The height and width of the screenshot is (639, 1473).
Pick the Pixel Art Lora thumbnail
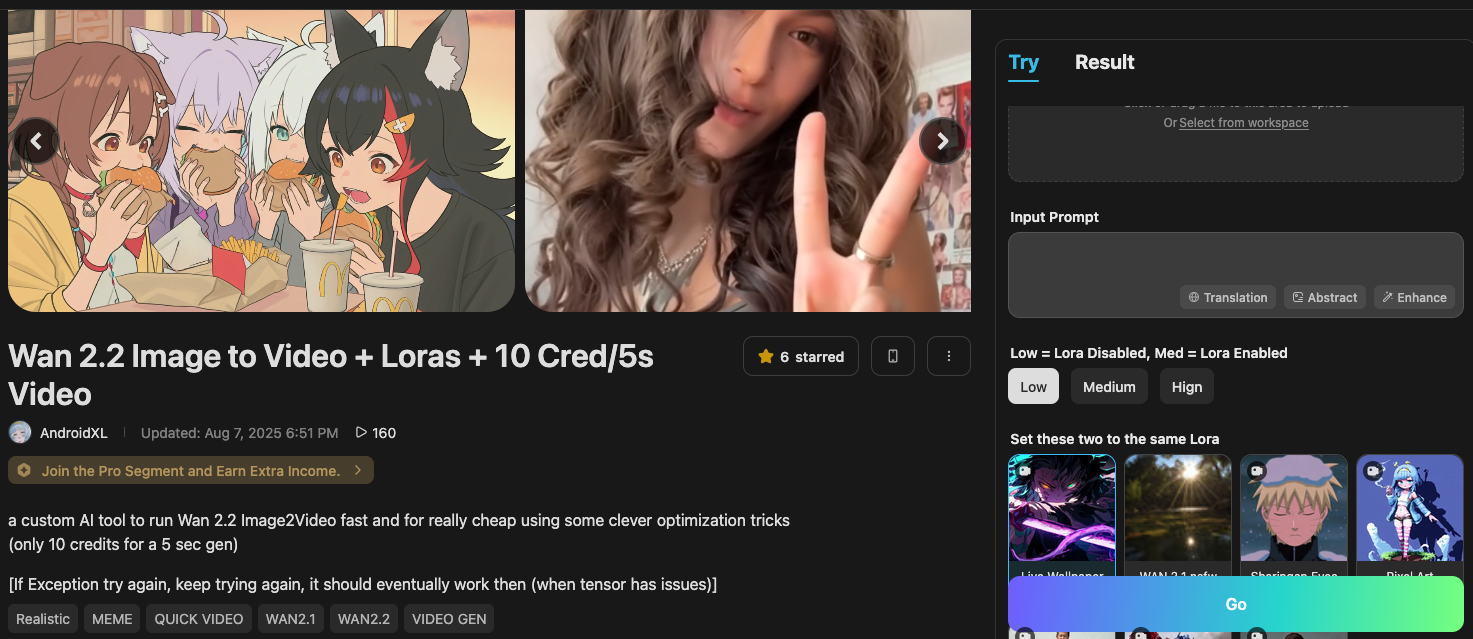click(1409, 515)
